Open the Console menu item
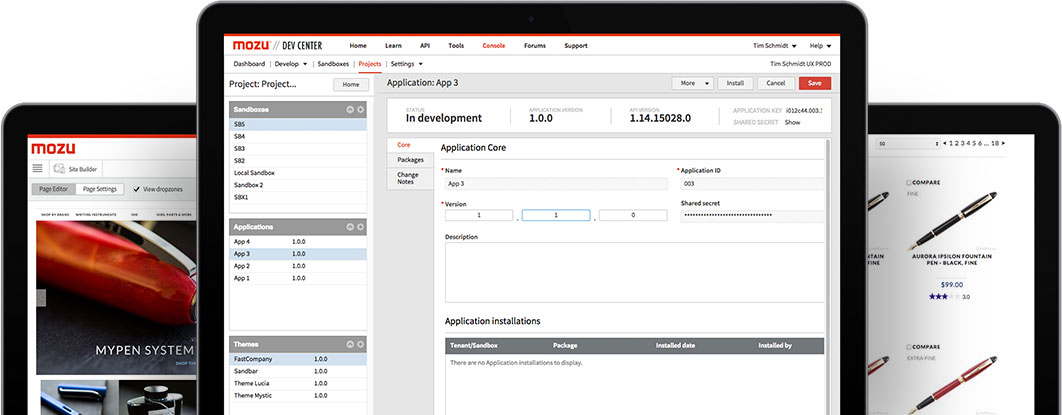Screen dimensions: 1062x415 (x=494, y=46)
